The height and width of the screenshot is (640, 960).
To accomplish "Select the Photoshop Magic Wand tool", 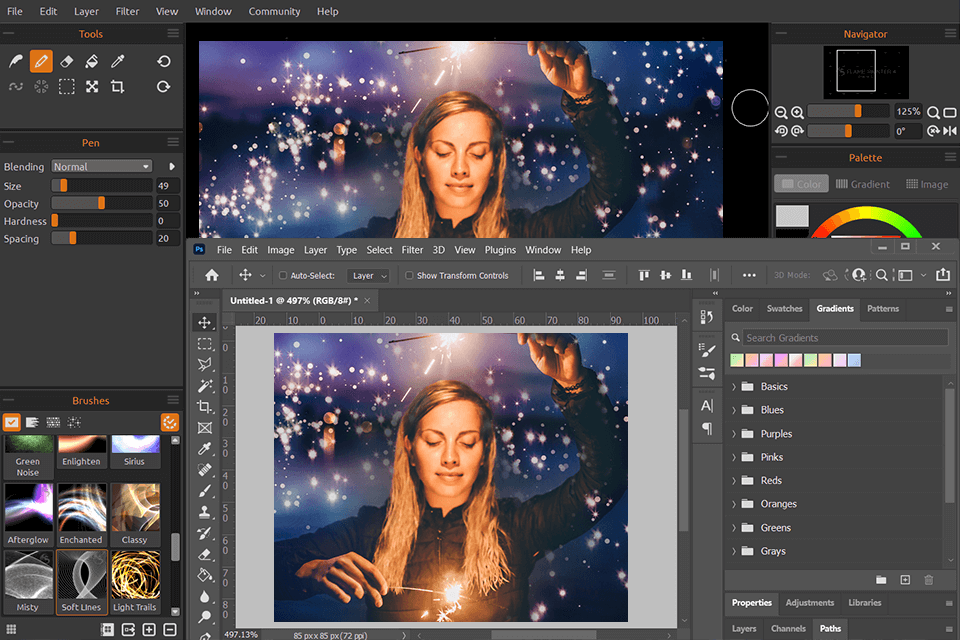I will coord(205,386).
